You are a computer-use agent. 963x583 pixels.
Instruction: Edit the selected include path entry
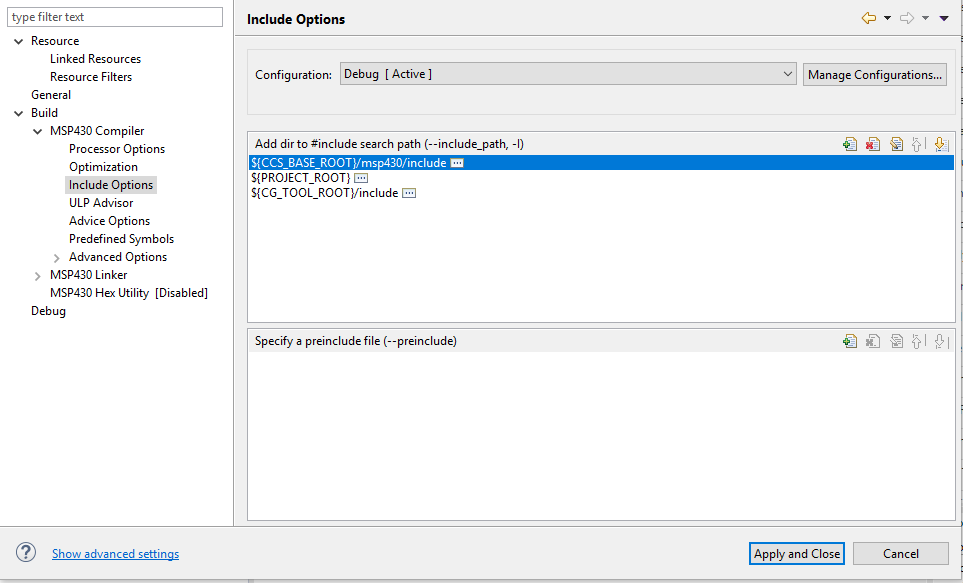pos(896,144)
